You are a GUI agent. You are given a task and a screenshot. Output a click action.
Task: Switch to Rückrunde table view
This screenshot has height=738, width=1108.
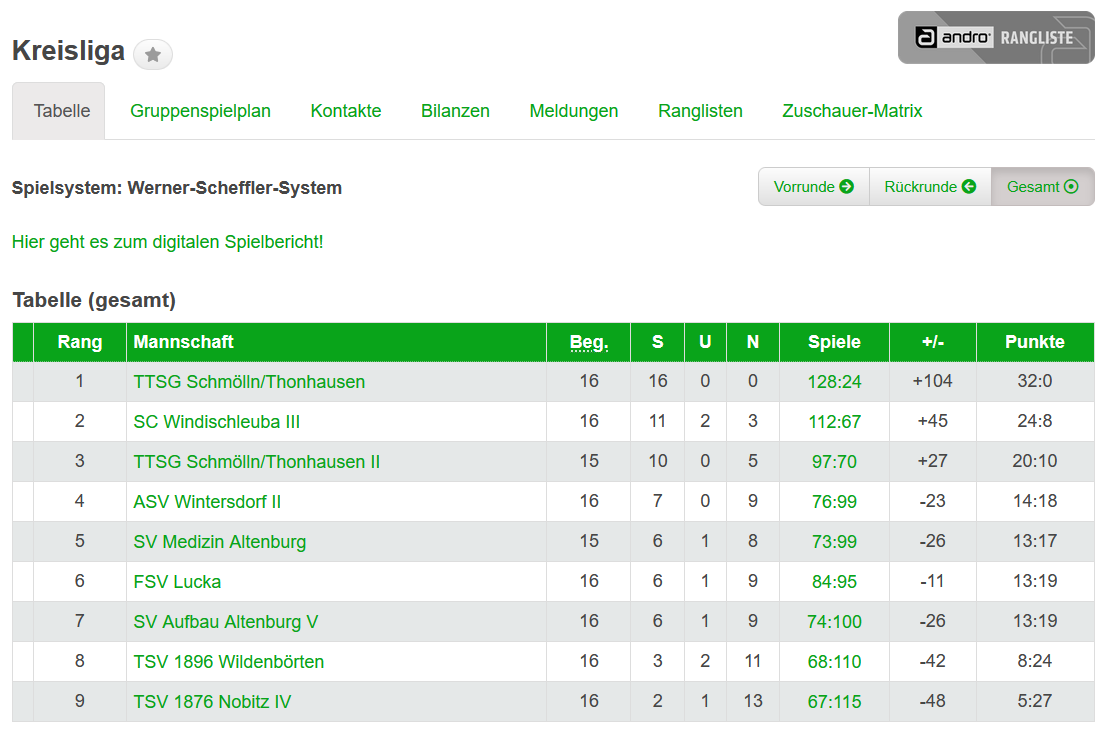930,187
